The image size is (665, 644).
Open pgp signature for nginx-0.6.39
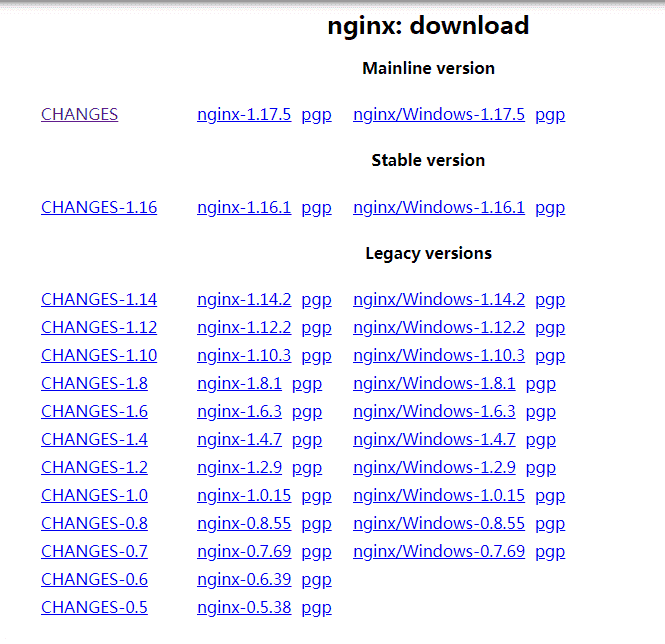[x=316, y=580]
